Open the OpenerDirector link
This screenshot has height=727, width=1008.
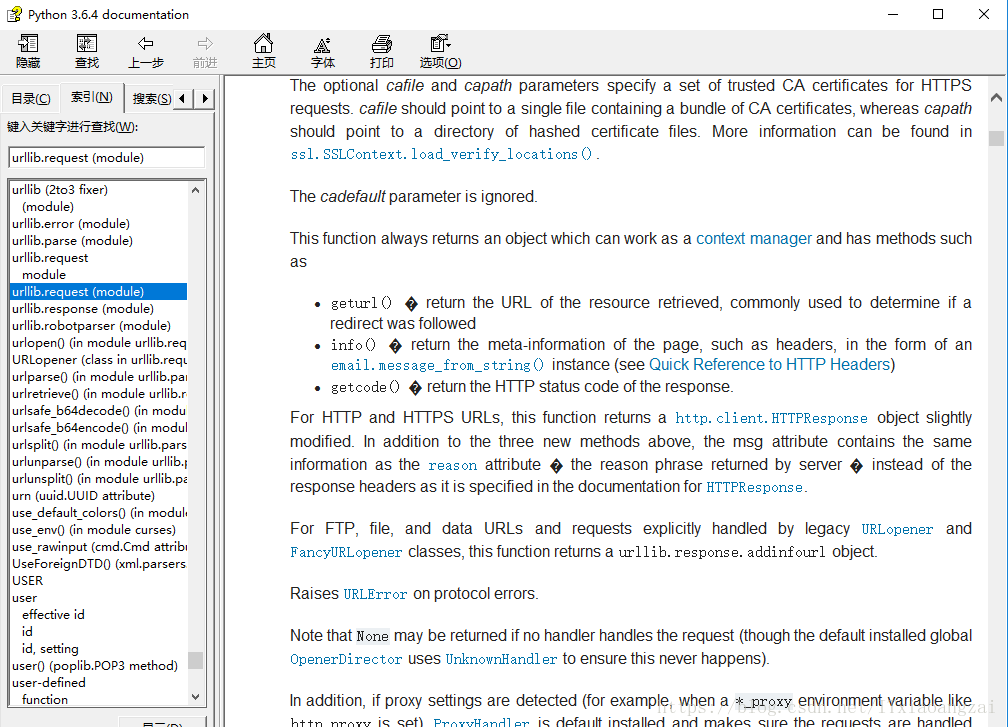pyautogui.click(x=346, y=660)
